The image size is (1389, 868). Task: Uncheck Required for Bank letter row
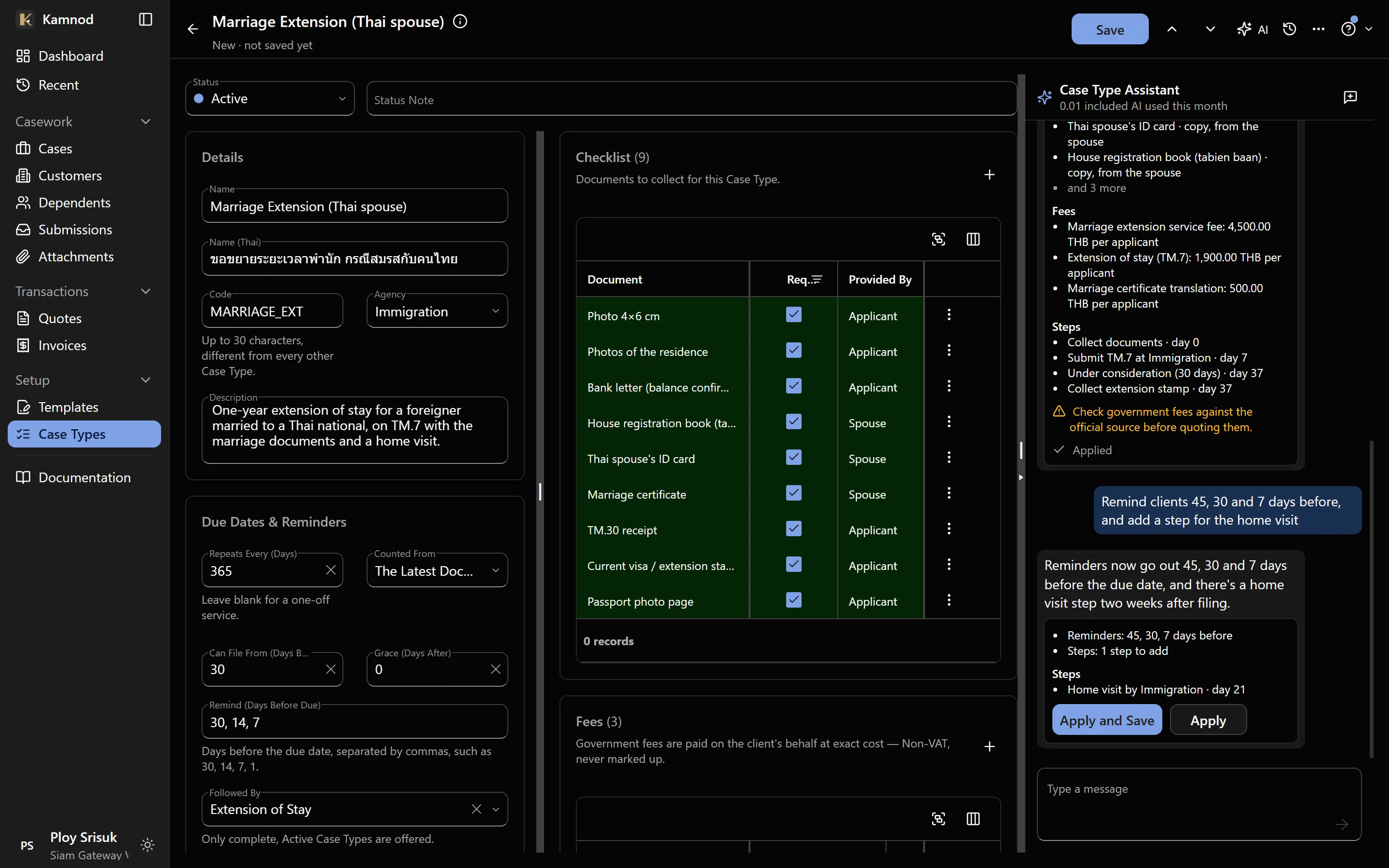click(794, 386)
